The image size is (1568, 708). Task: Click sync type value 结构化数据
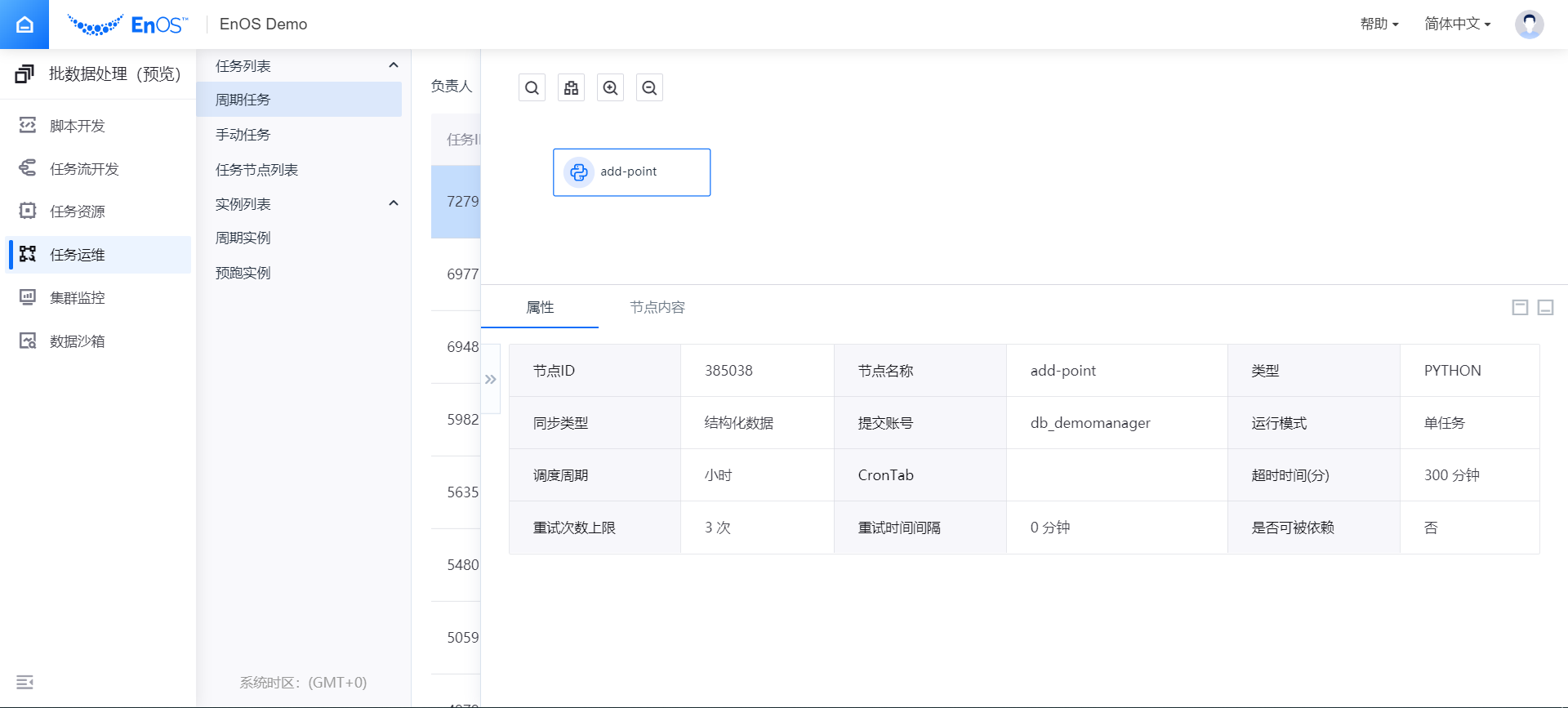tap(739, 423)
